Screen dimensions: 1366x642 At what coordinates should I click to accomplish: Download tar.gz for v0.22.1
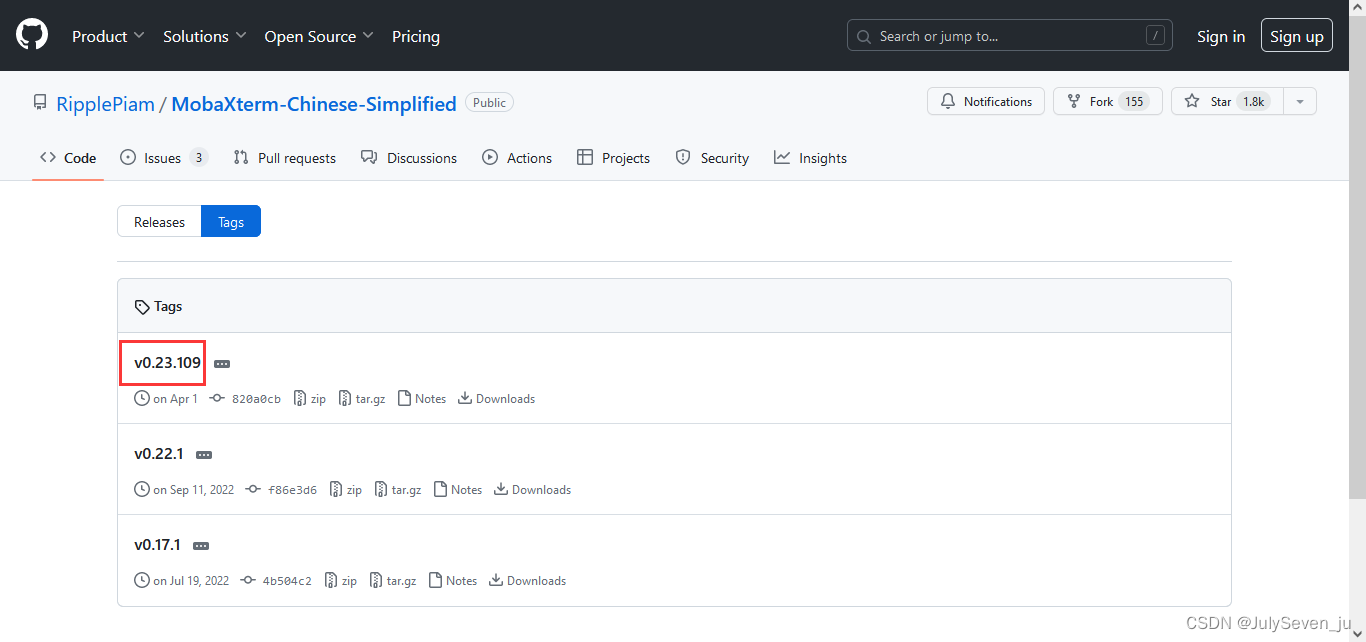coord(398,490)
